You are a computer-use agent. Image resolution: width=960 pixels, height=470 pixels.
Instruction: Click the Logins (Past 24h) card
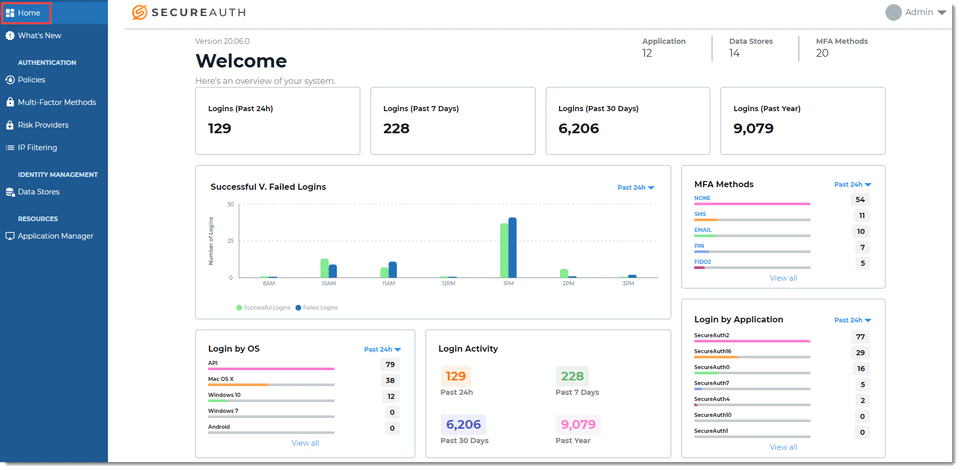click(x=277, y=121)
